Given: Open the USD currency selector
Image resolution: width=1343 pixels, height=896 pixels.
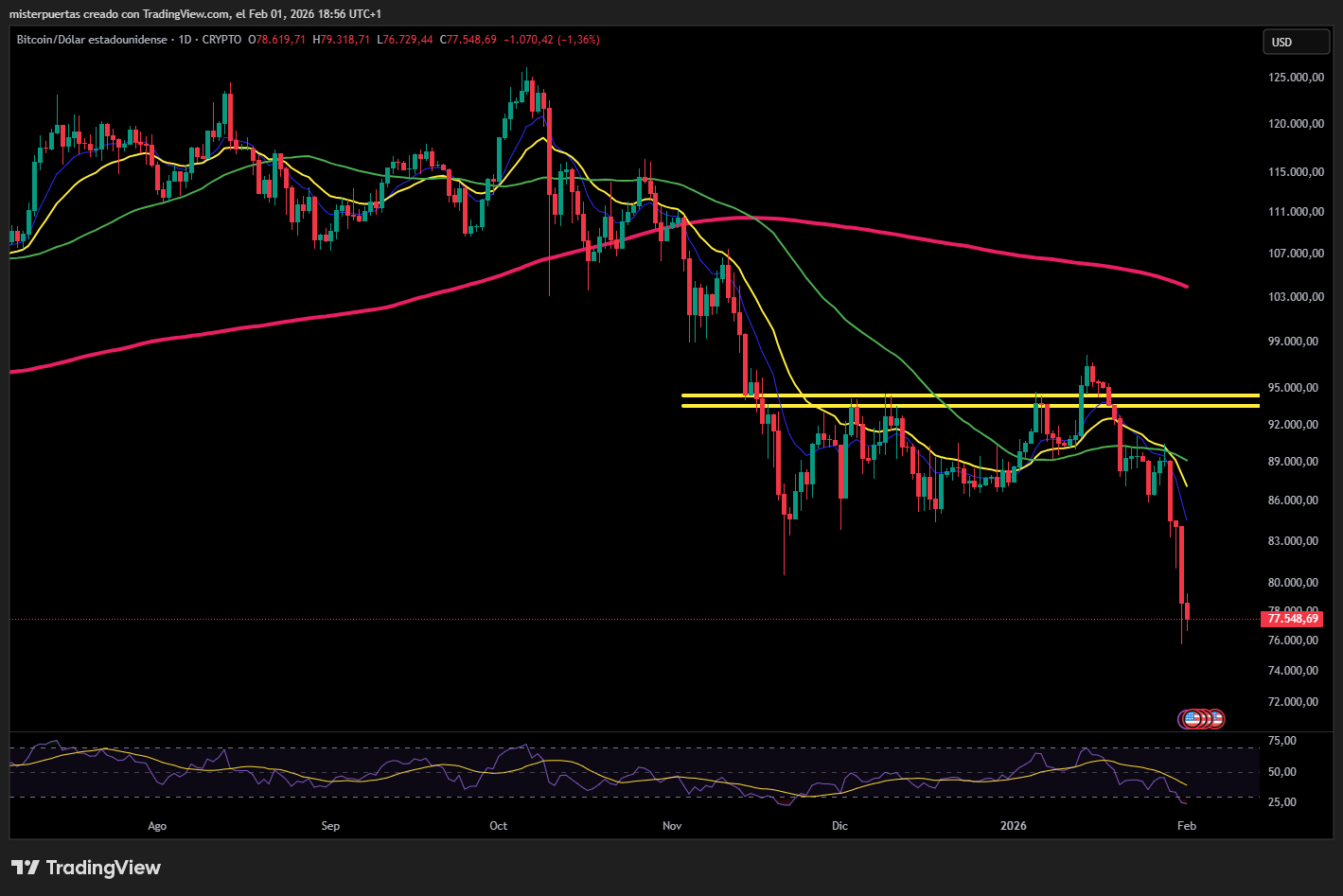Looking at the screenshot, I should 1295,42.
